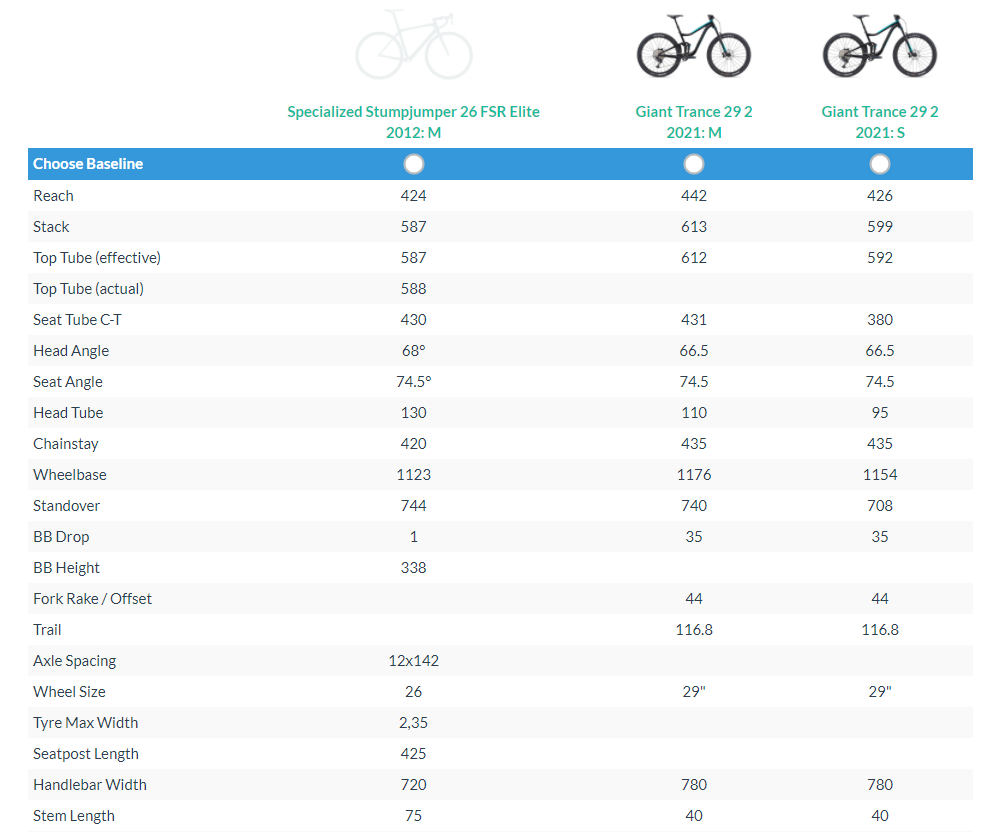
Task: Click the Fork Rake / Offset value 44 for Trance S
Action: (880, 599)
